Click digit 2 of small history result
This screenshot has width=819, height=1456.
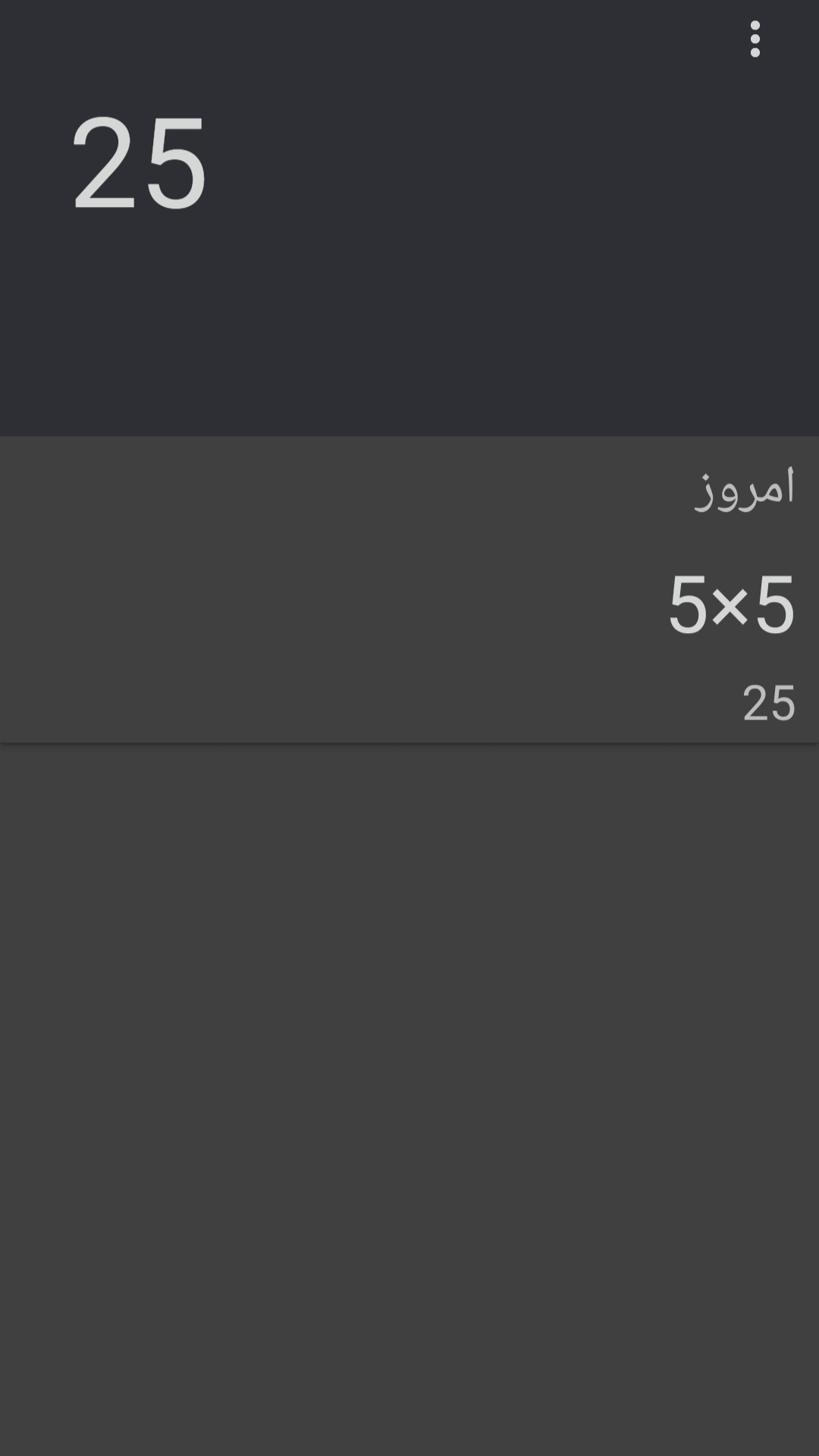755,704
